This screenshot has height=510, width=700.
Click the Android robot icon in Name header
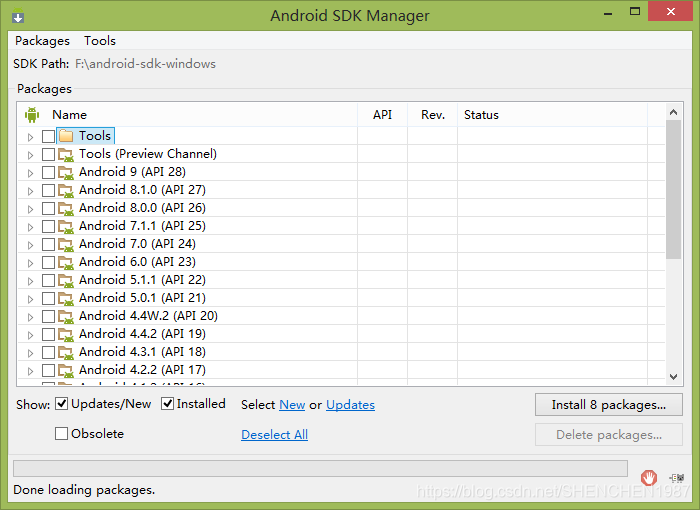[32, 115]
